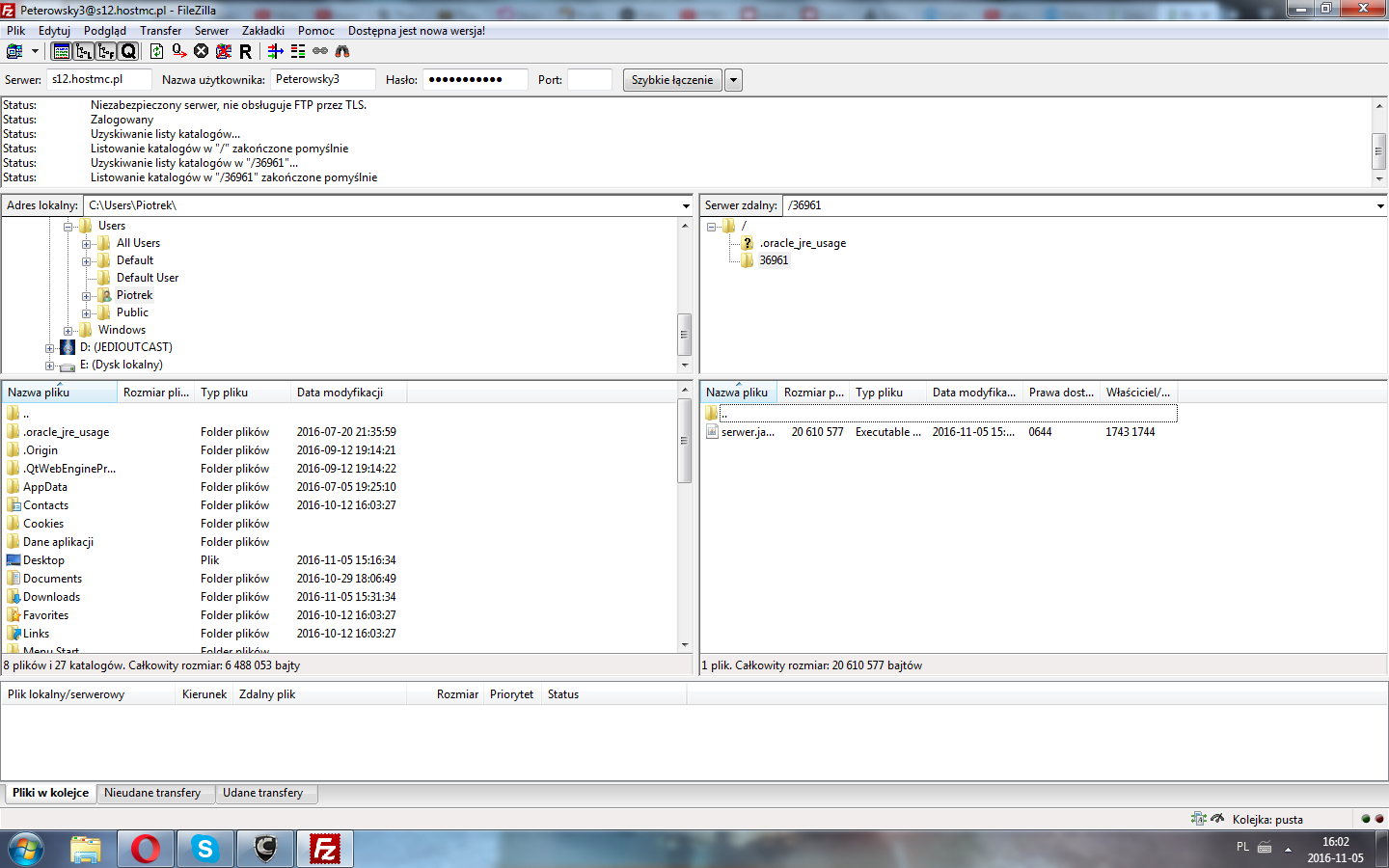Open the quick connect history dropdown
The height and width of the screenshot is (868, 1389).
pyautogui.click(x=734, y=80)
